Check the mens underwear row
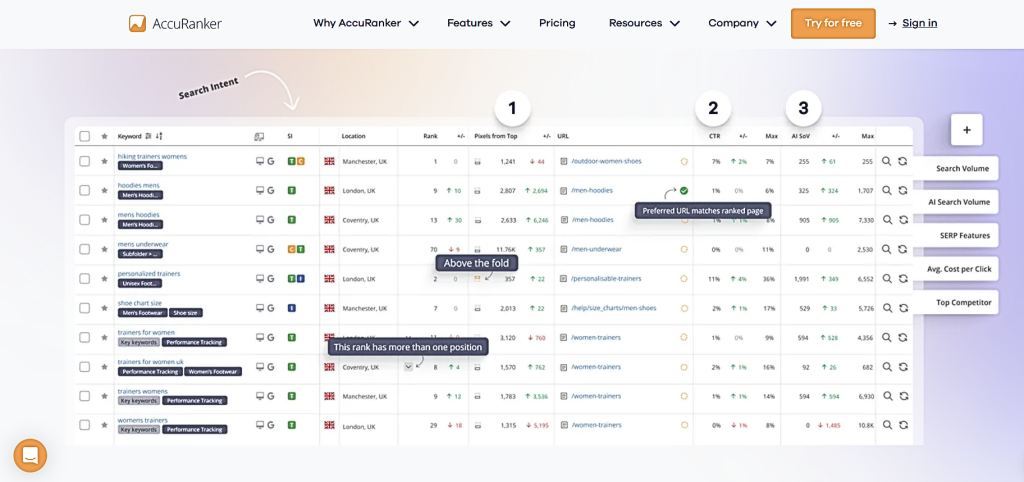 [84, 249]
